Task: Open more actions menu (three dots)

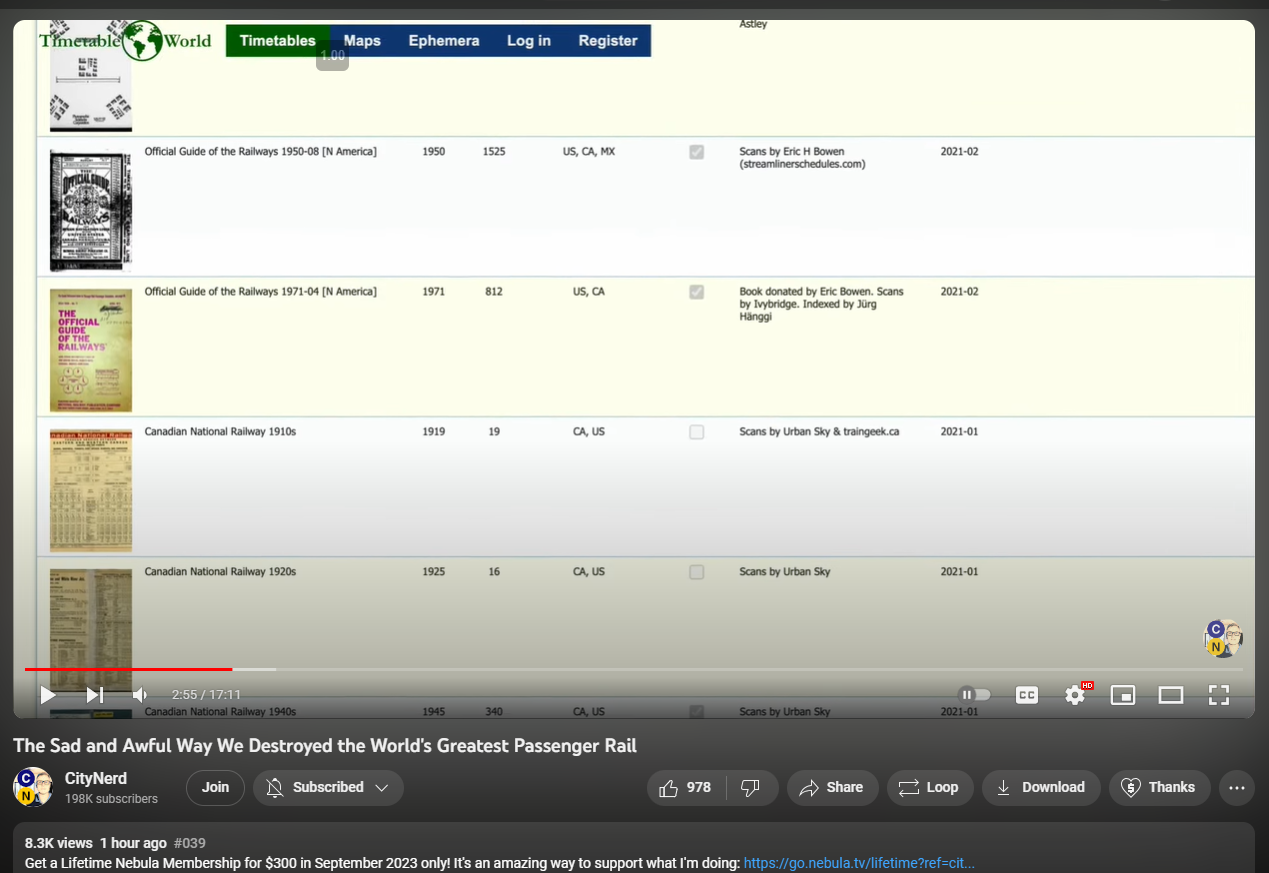Action: pyautogui.click(x=1236, y=787)
